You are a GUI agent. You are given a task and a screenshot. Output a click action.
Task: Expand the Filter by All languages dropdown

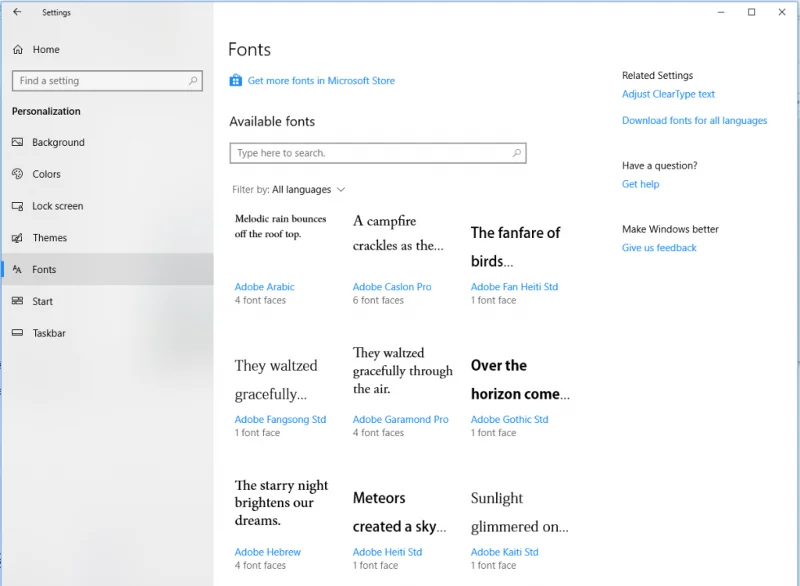289,190
